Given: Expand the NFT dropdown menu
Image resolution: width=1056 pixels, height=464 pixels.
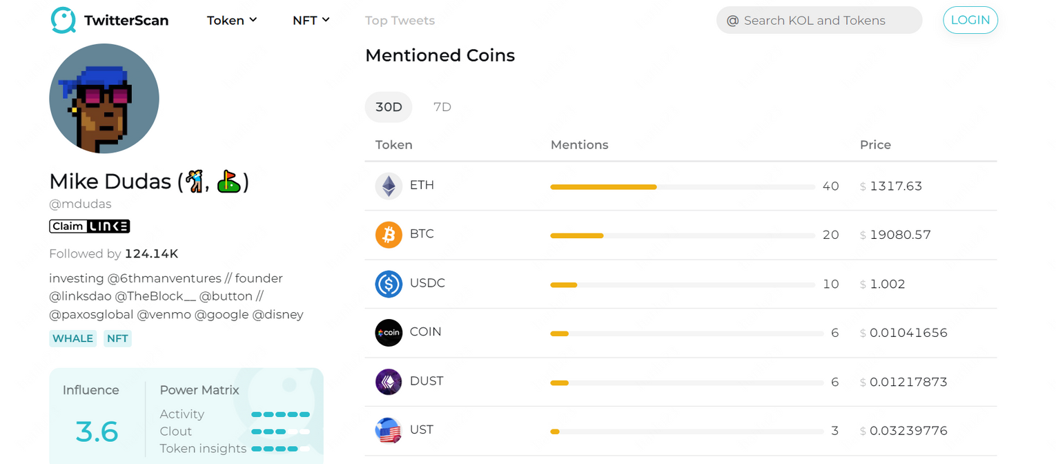Looking at the screenshot, I should [311, 20].
